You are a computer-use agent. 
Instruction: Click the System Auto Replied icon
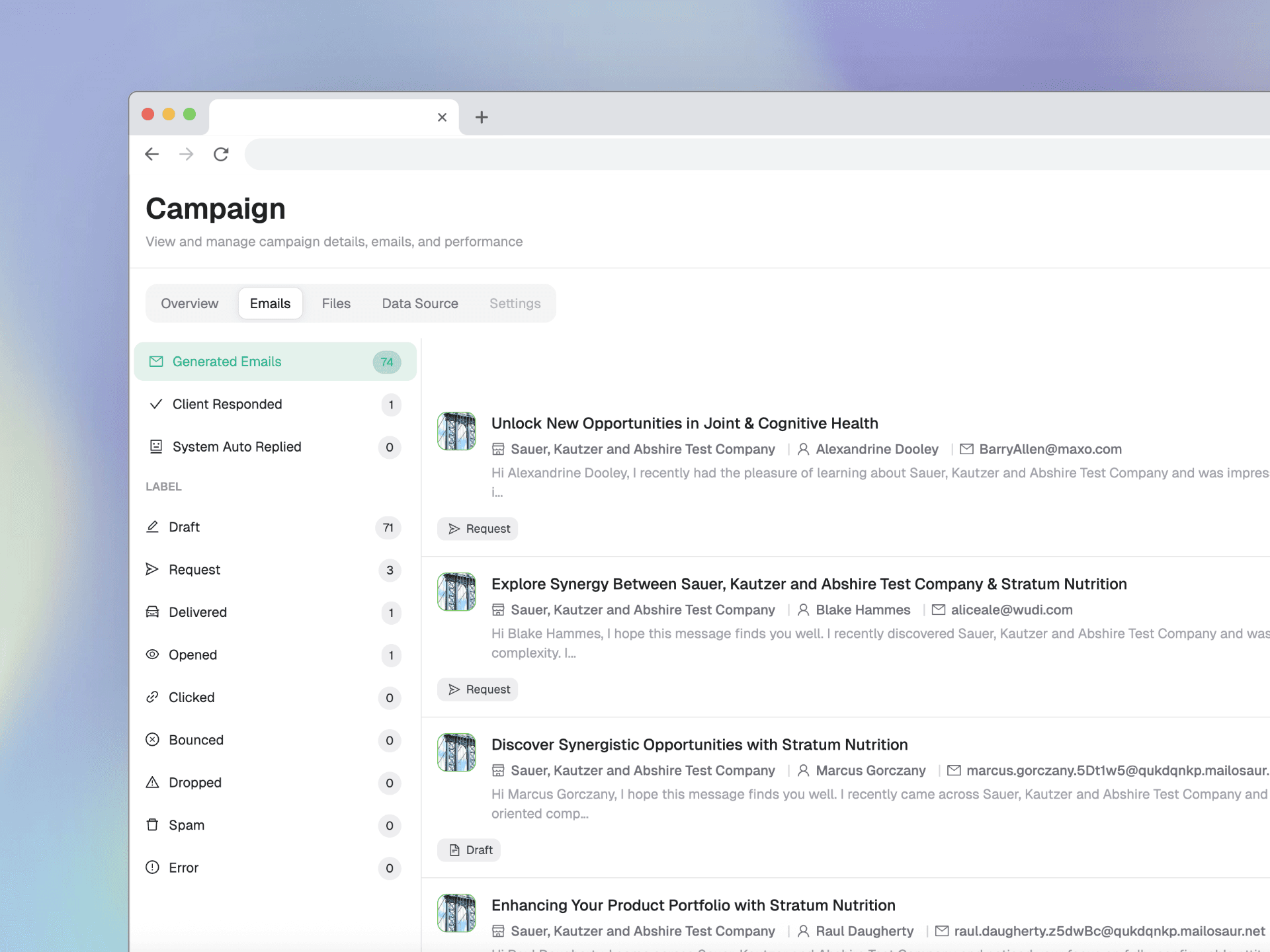(155, 447)
